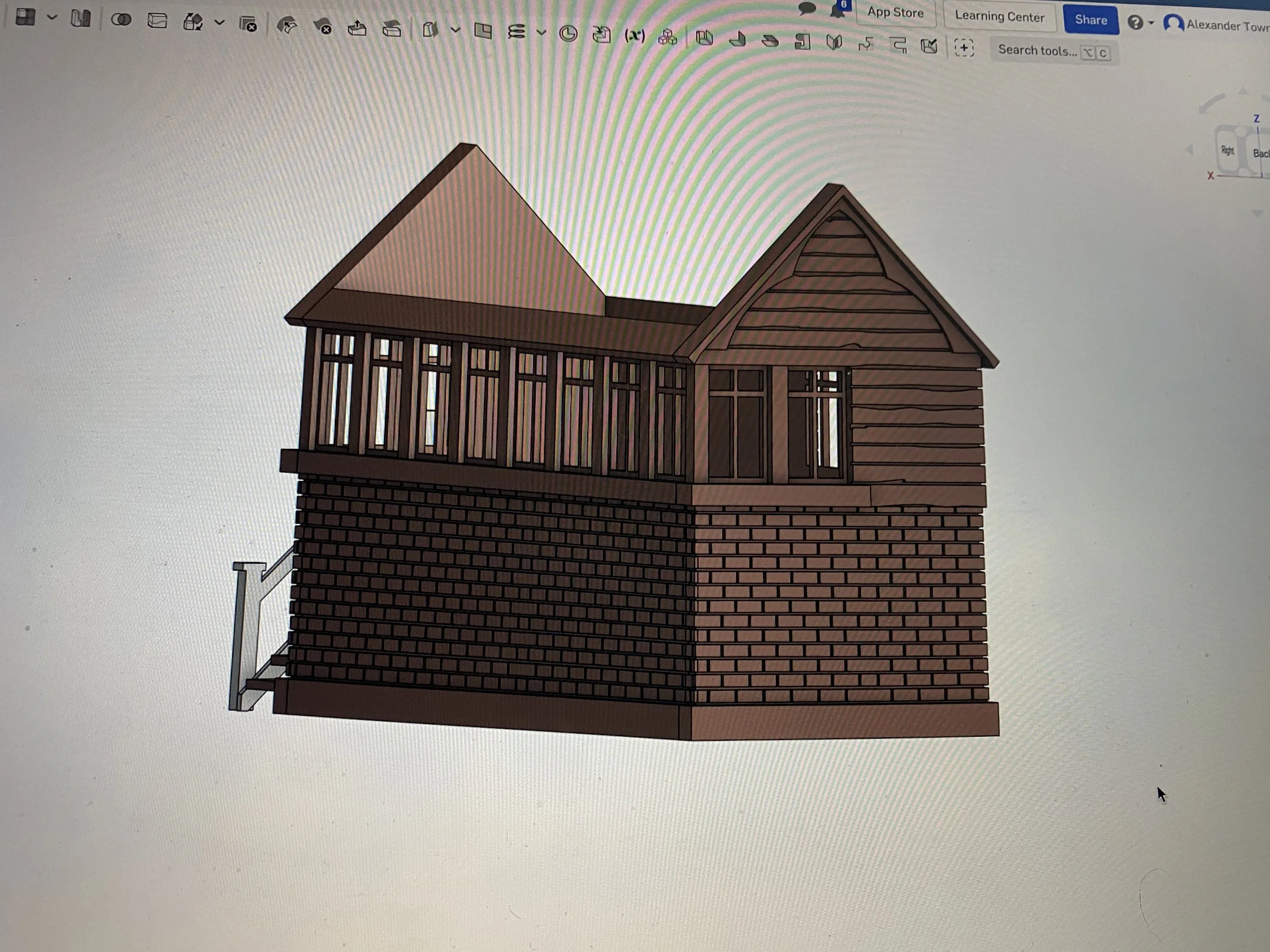Select the Move face tool
This screenshot has height=952, width=1270.
coord(357,28)
